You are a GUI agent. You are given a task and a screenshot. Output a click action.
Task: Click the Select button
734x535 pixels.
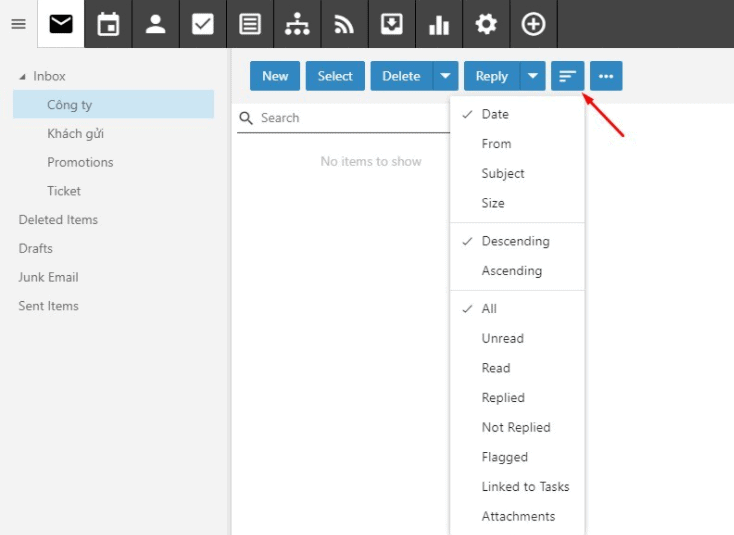click(x=335, y=76)
